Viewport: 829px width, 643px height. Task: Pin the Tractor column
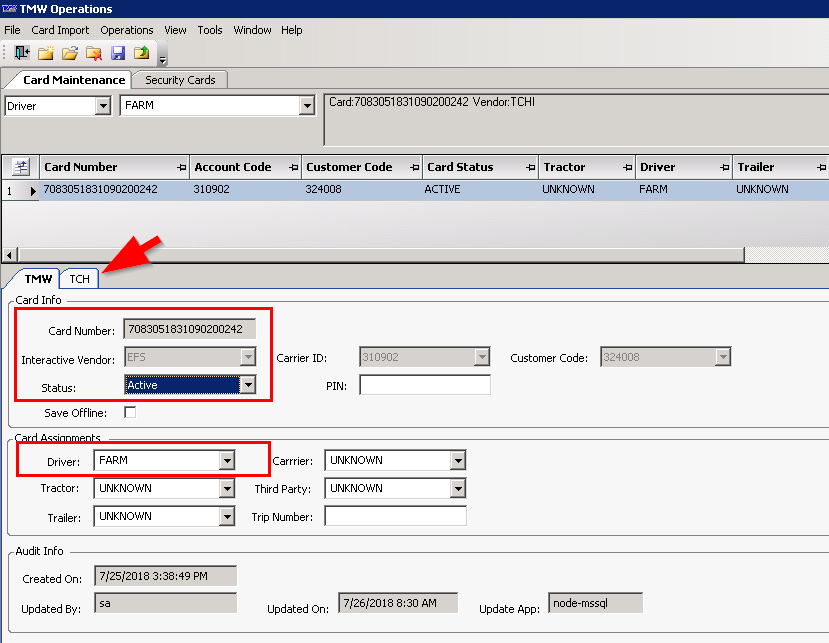pyautogui.click(x=628, y=168)
